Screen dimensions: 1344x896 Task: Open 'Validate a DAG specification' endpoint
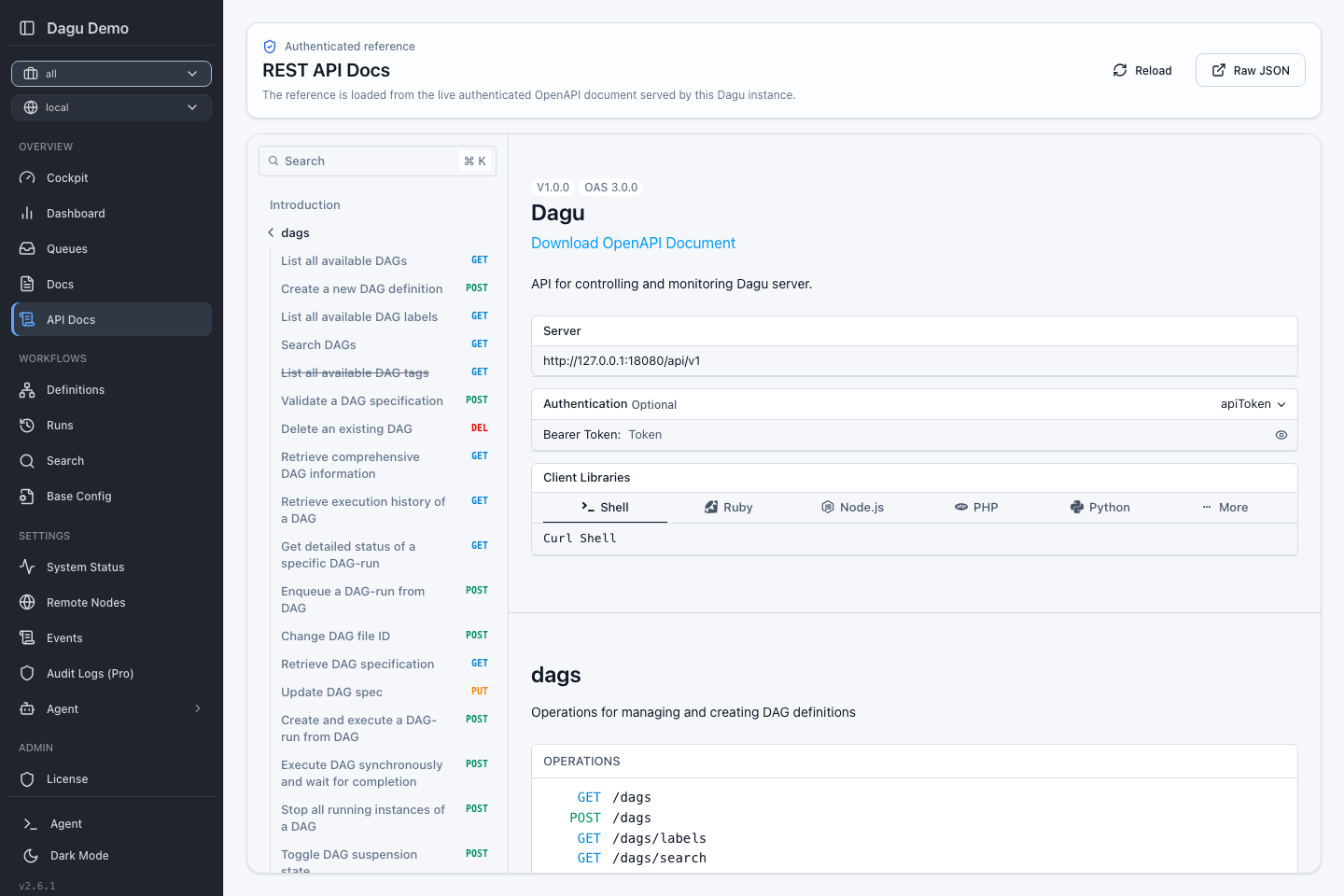pyautogui.click(x=384, y=400)
